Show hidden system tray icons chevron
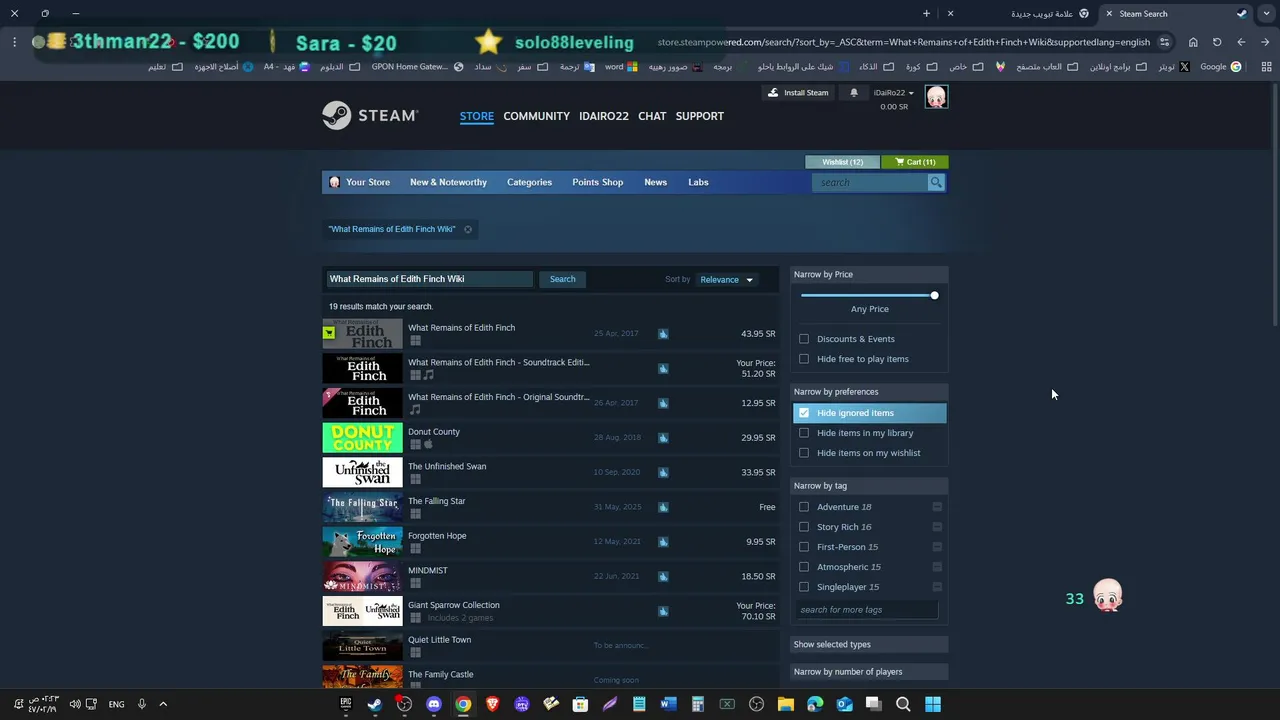The image size is (1280, 720). pyautogui.click(x=163, y=704)
